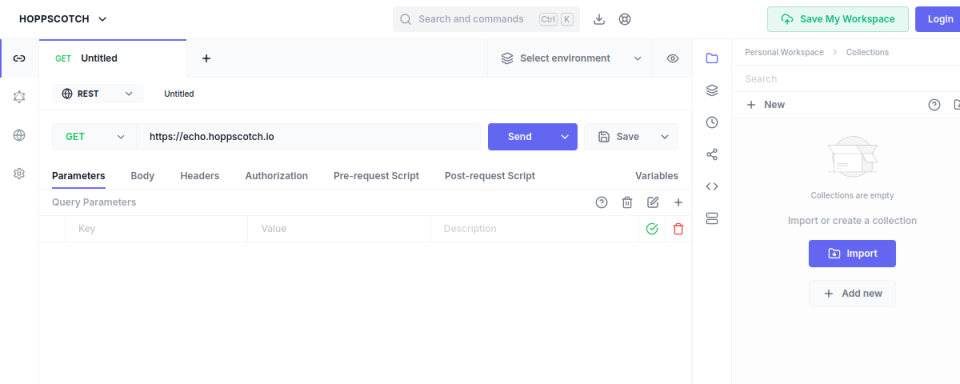Expand Send options chevron
This screenshot has height=384, width=960.
[564, 137]
